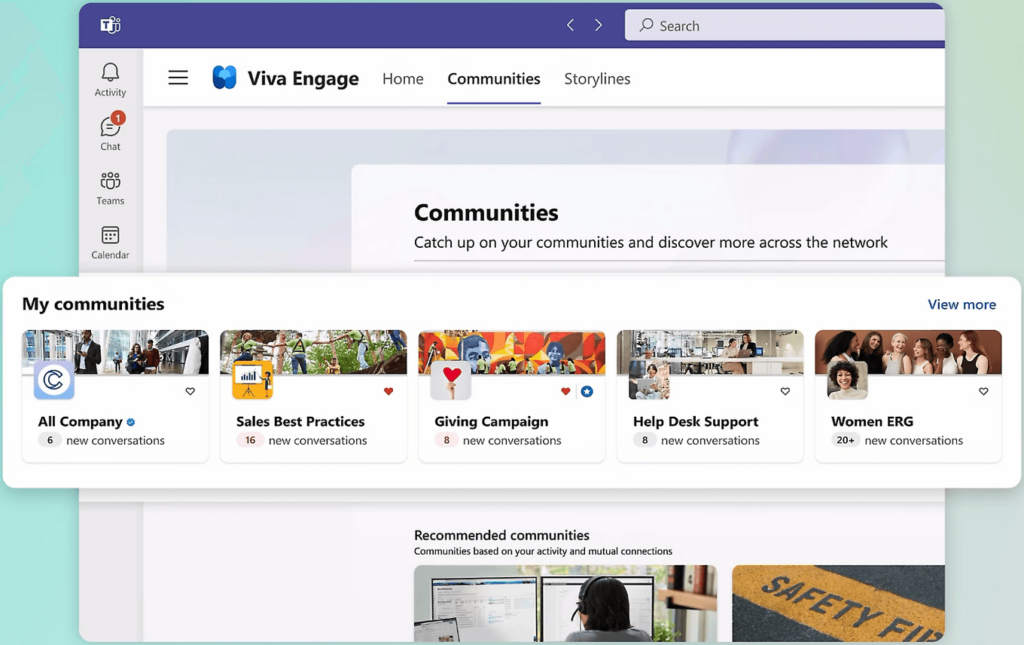Click the Search magnifier icon
The width and height of the screenshot is (1024, 645).
646,25
